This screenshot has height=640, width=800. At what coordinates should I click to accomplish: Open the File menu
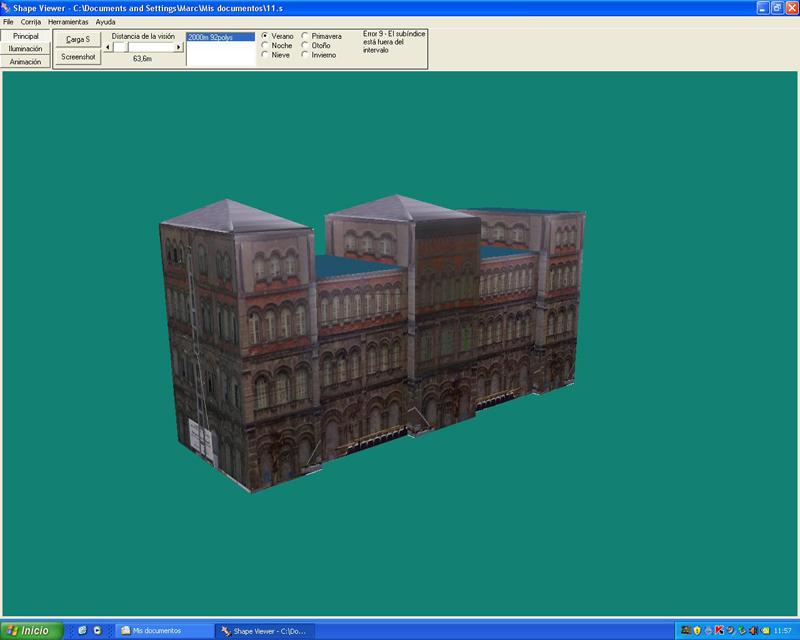[x=9, y=21]
